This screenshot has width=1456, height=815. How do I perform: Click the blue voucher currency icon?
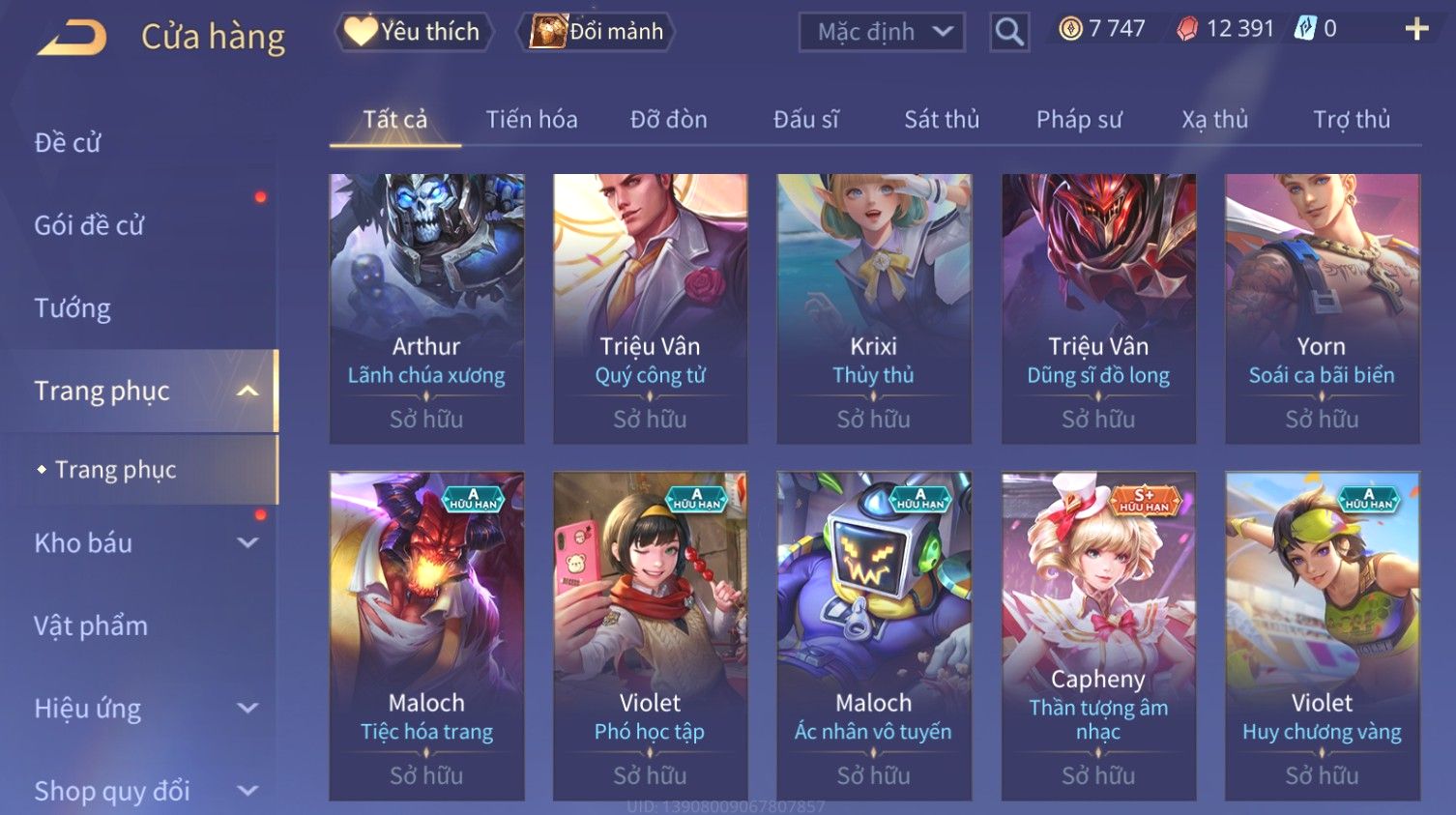pyautogui.click(x=1304, y=29)
